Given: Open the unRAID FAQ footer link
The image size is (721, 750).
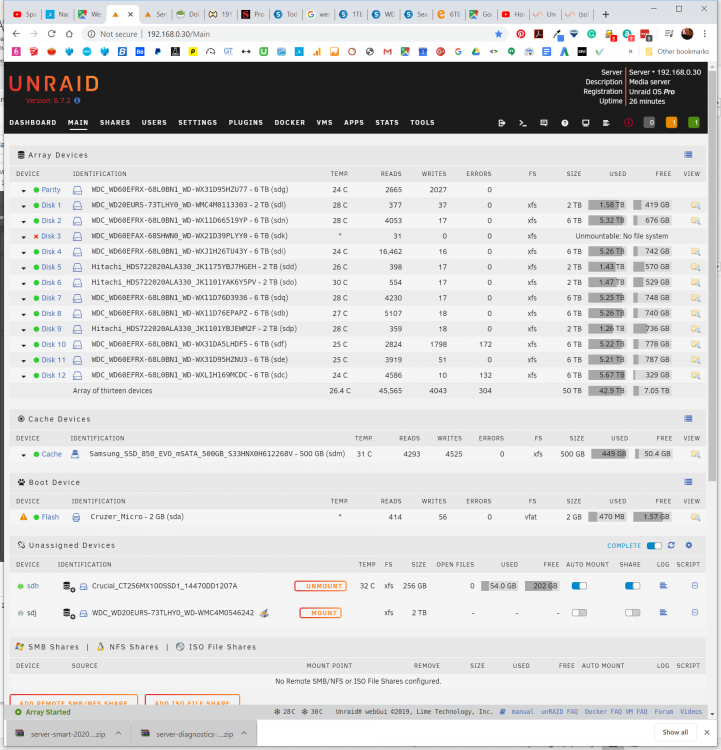Looking at the screenshot, I should click(x=559, y=712).
